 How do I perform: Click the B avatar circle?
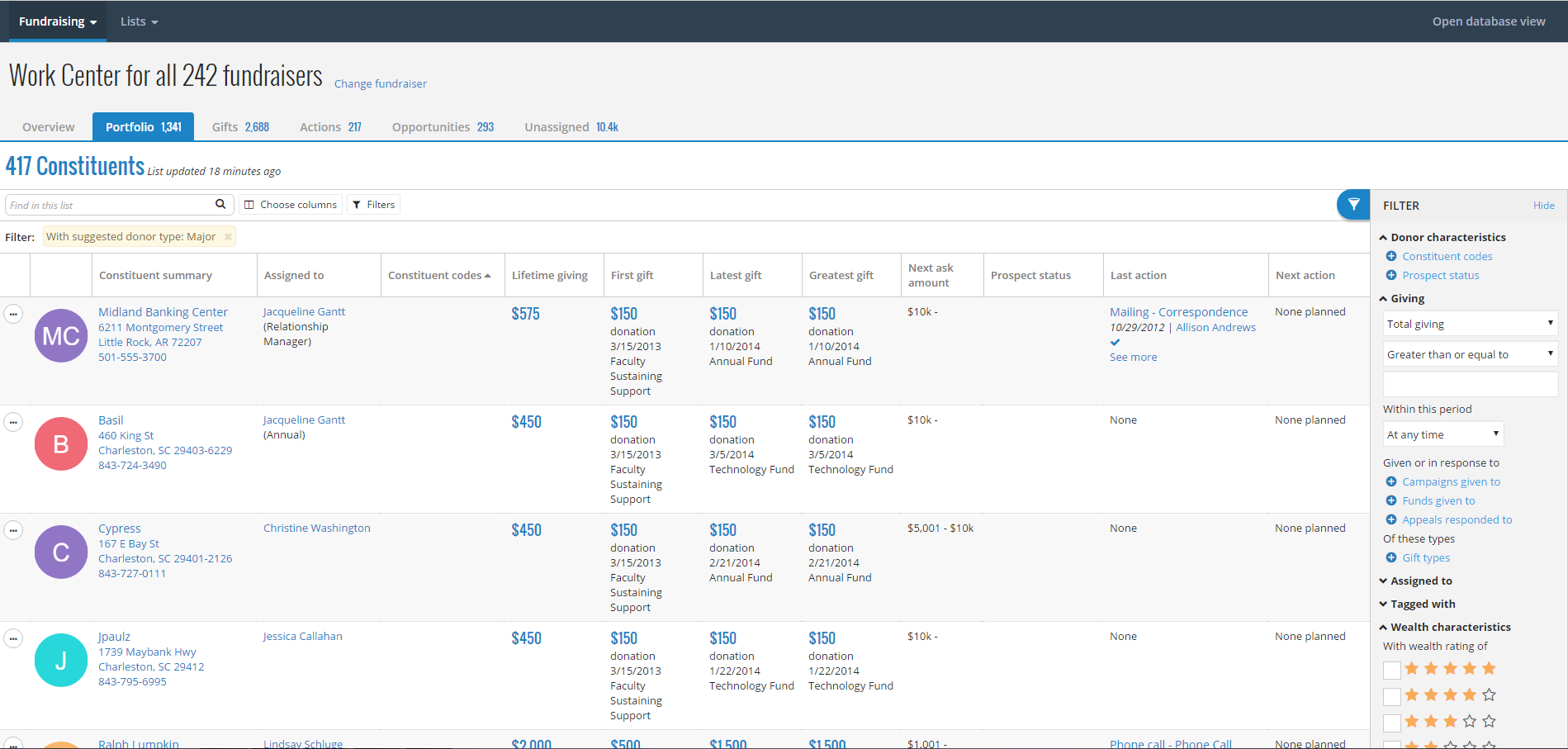point(61,444)
